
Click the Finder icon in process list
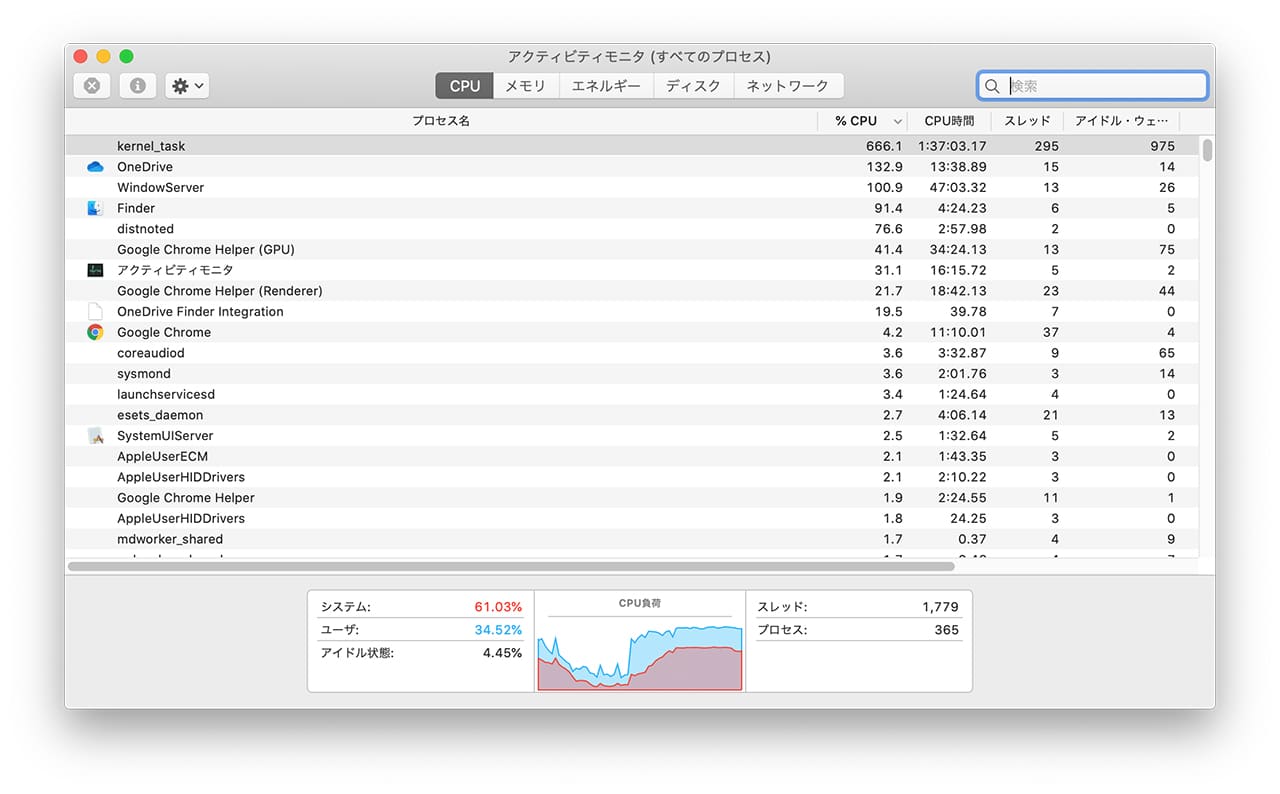95,208
